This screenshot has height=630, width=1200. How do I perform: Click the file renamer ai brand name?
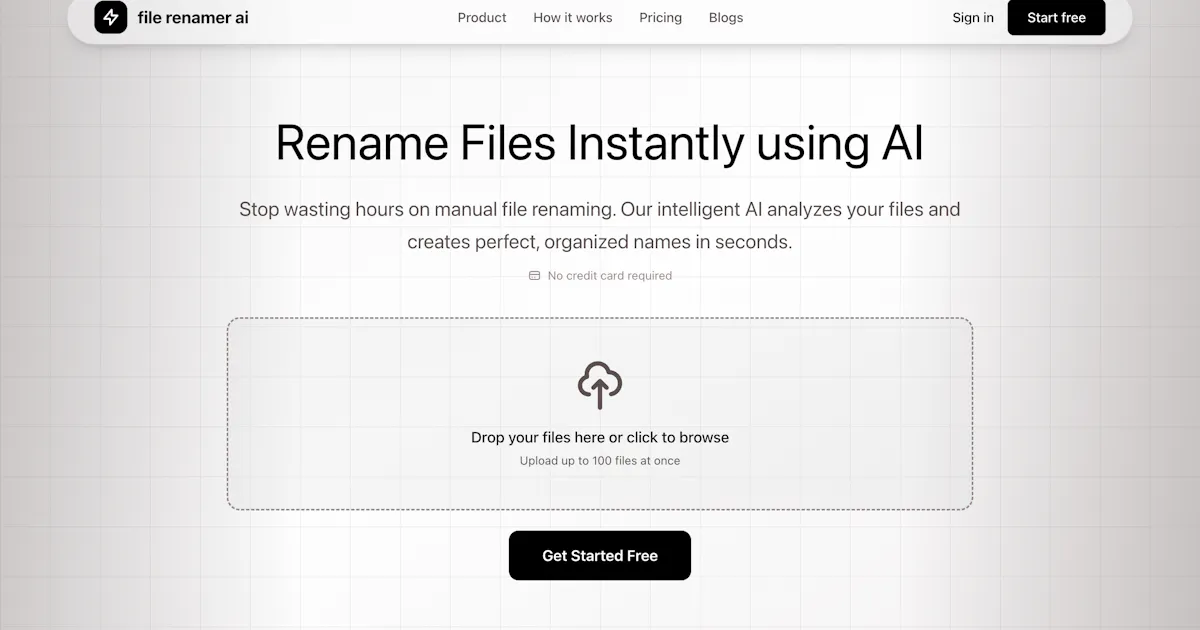click(193, 17)
